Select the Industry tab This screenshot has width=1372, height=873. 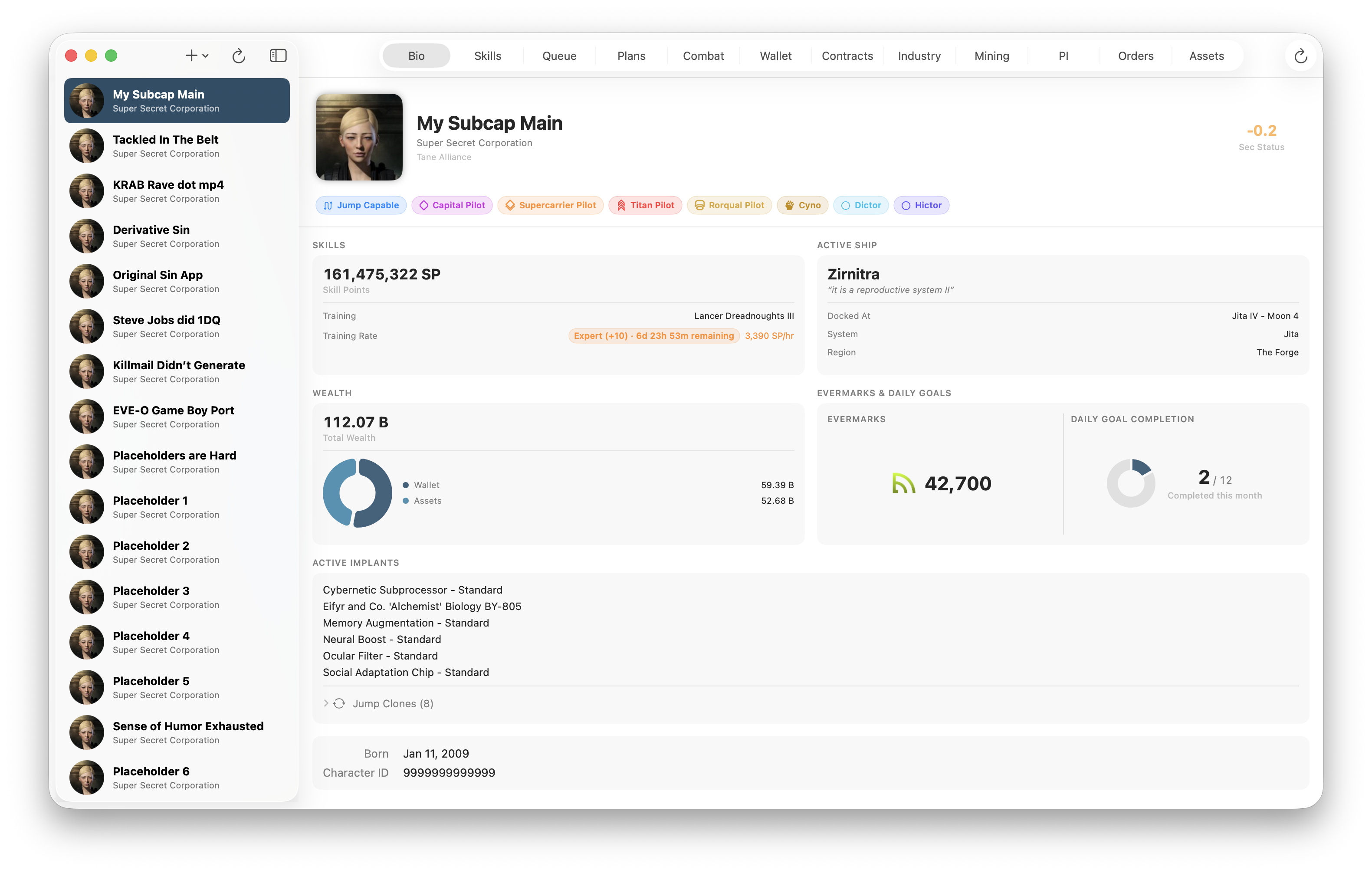coord(919,56)
